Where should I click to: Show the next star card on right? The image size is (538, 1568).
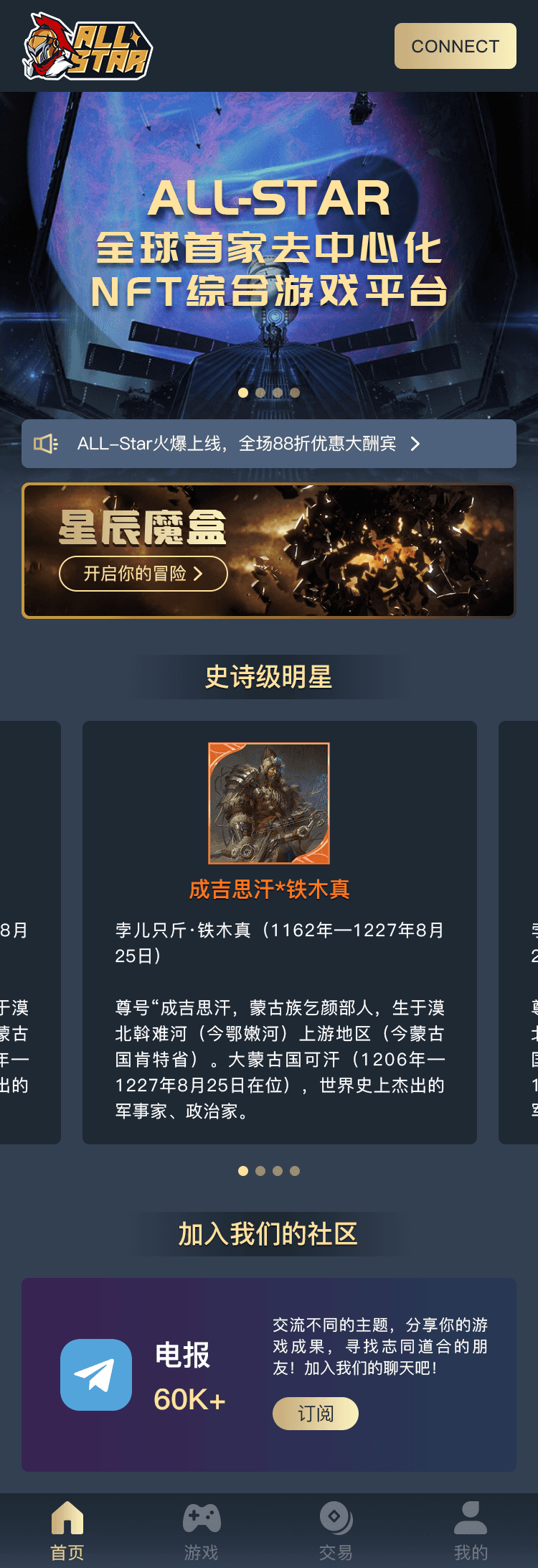518,933
